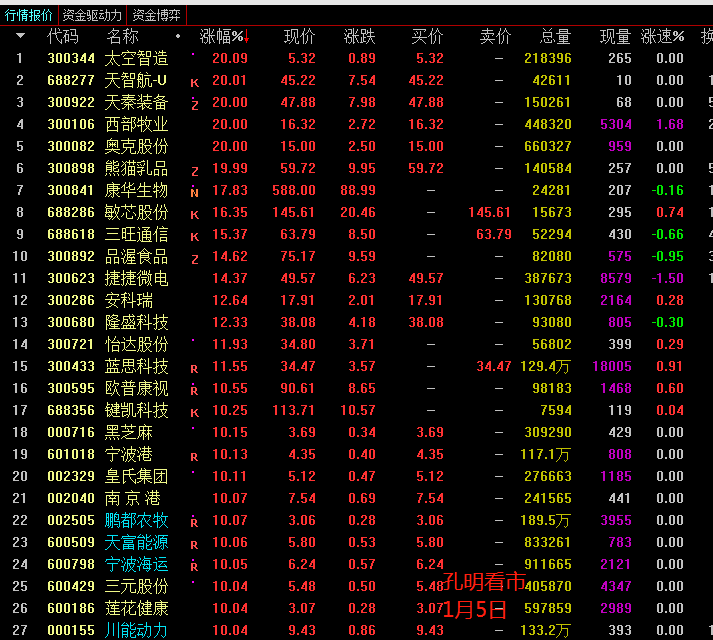Click the N marker on 康华生物 row
This screenshot has height=640, width=713.
tap(195, 192)
